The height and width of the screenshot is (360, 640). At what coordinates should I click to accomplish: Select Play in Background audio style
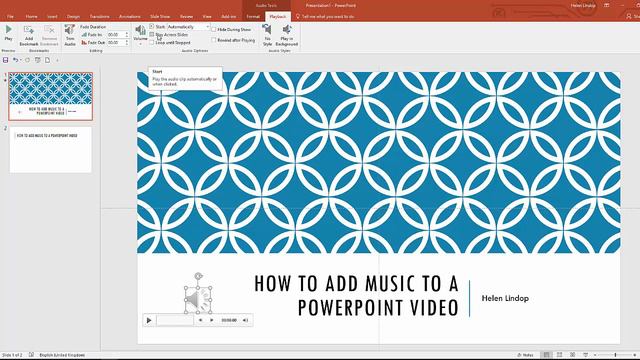[x=287, y=35]
